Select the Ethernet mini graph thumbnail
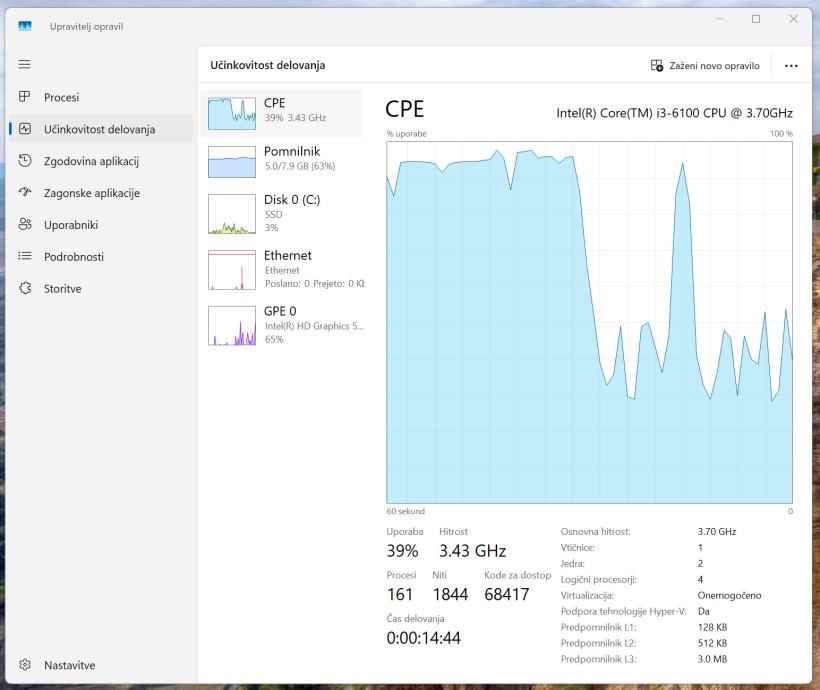This screenshot has width=820, height=690. click(x=232, y=270)
